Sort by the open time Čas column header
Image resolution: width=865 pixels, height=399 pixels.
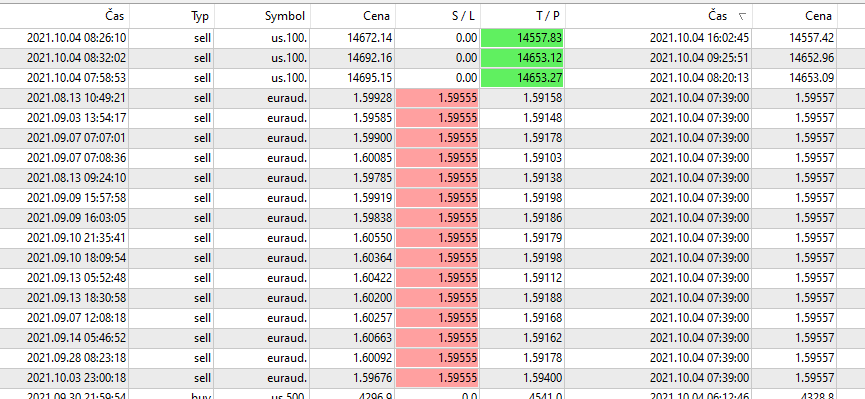pos(64,16)
